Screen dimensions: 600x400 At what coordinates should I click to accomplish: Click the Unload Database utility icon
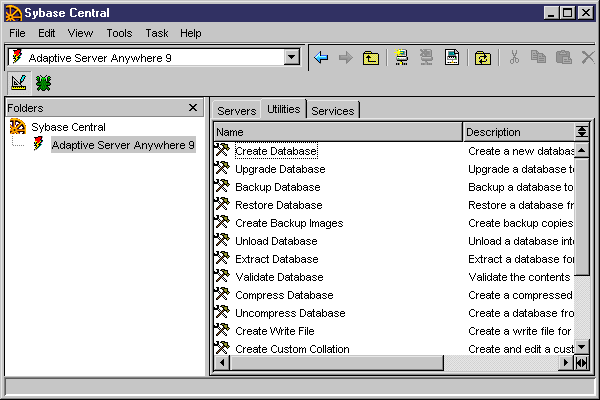click(x=222, y=240)
